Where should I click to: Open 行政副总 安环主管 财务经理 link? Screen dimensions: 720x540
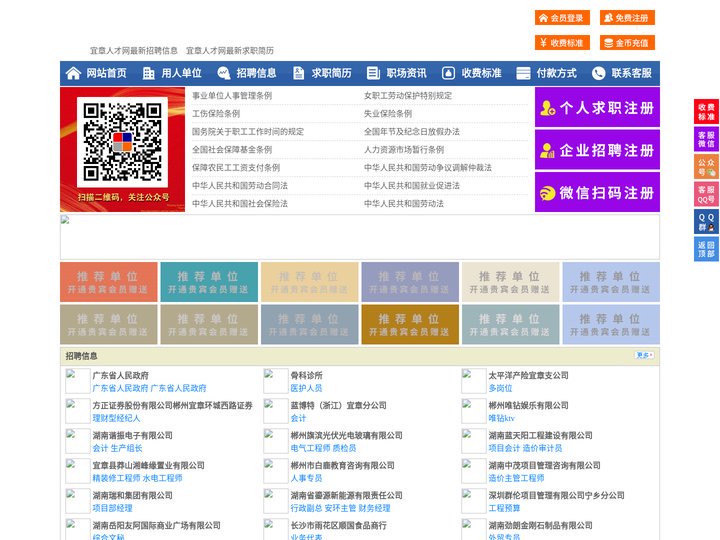pos(340,508)
